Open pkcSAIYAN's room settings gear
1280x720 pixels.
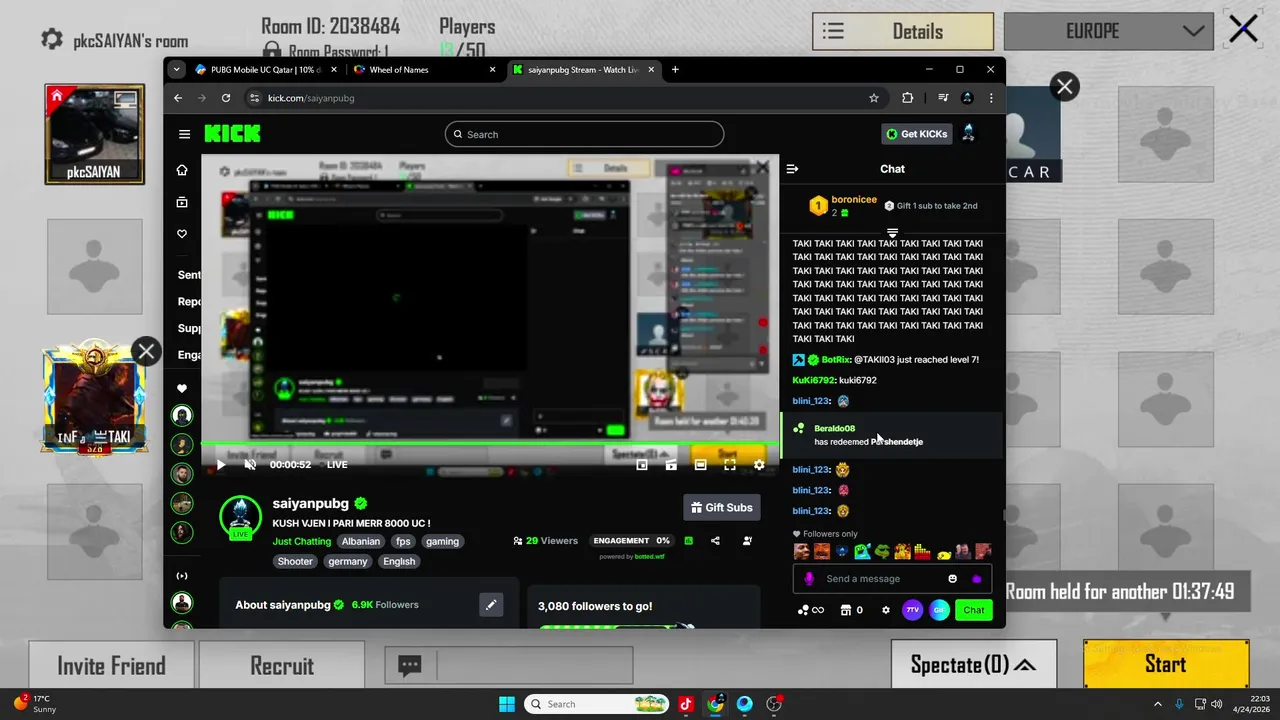[52, 39]
